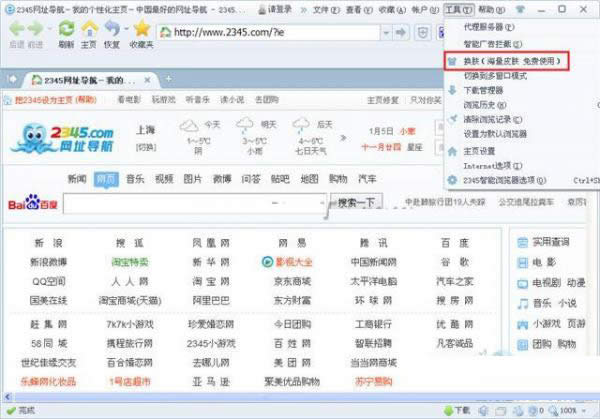Viewport: 600px width, 419px height.
Task: Click the zoom magnifier icon in status bar
Action: click(553, 411)
